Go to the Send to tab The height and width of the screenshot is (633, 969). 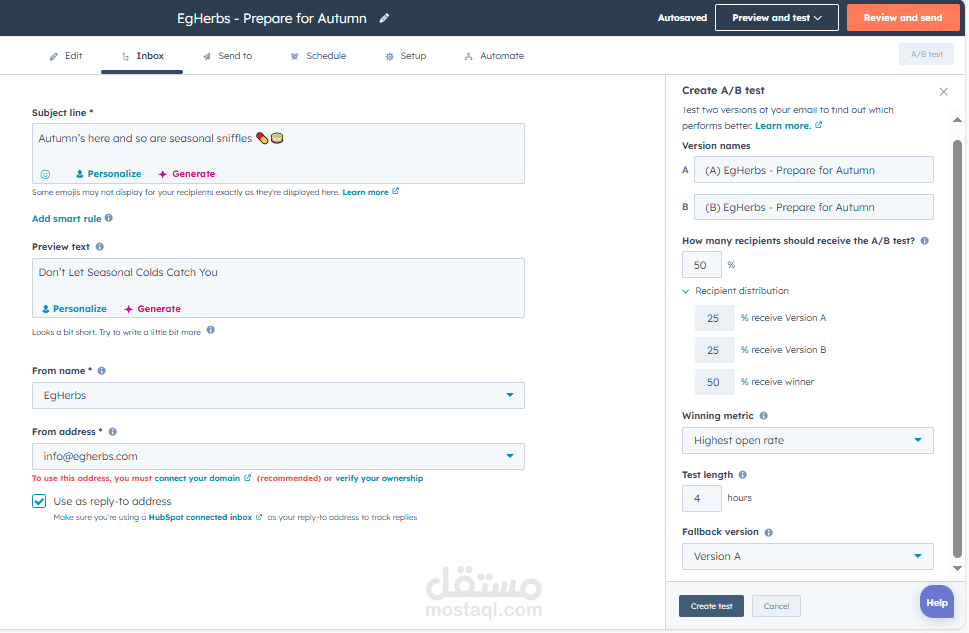pos(227,56)
